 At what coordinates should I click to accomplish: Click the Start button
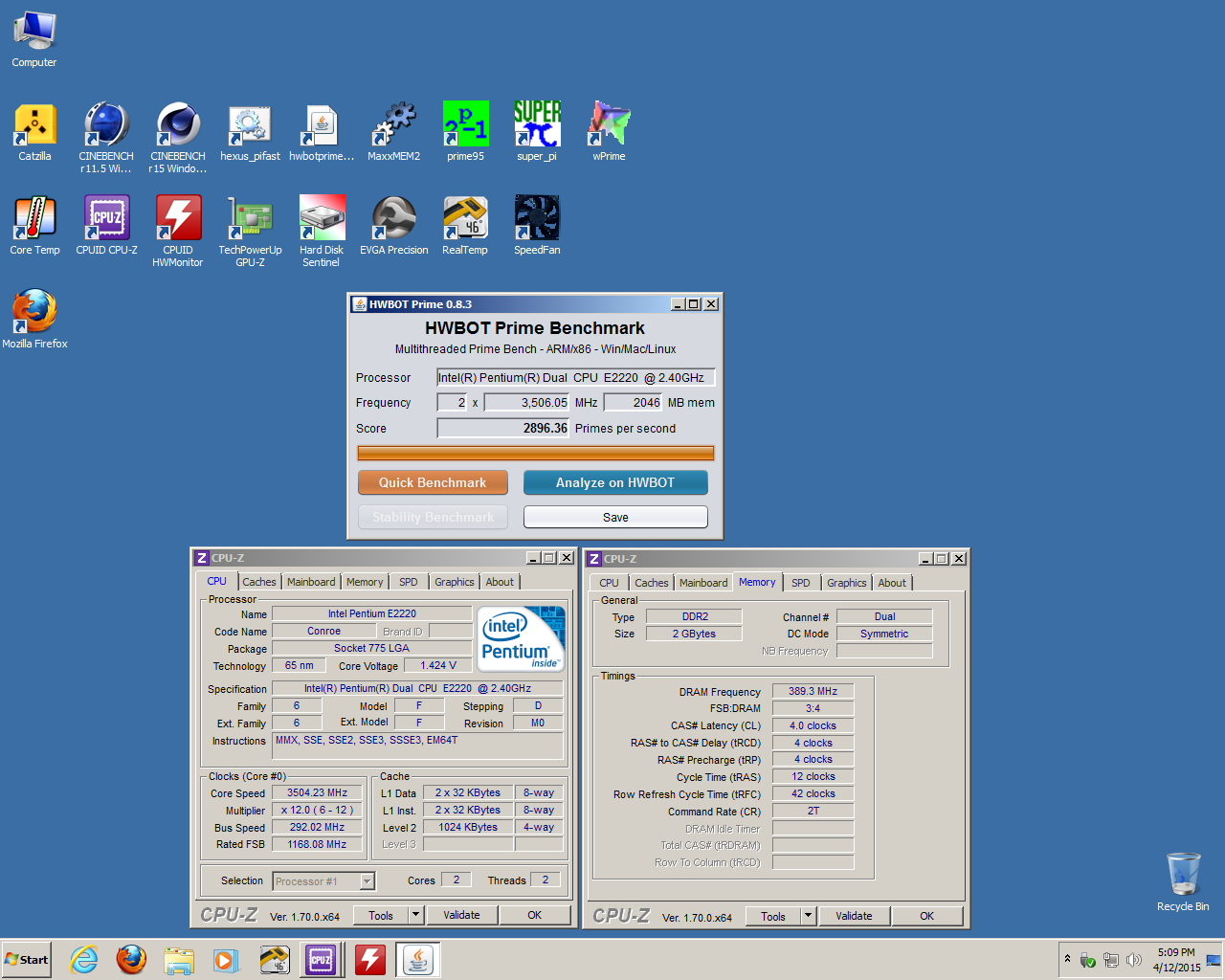click(27, 959)
